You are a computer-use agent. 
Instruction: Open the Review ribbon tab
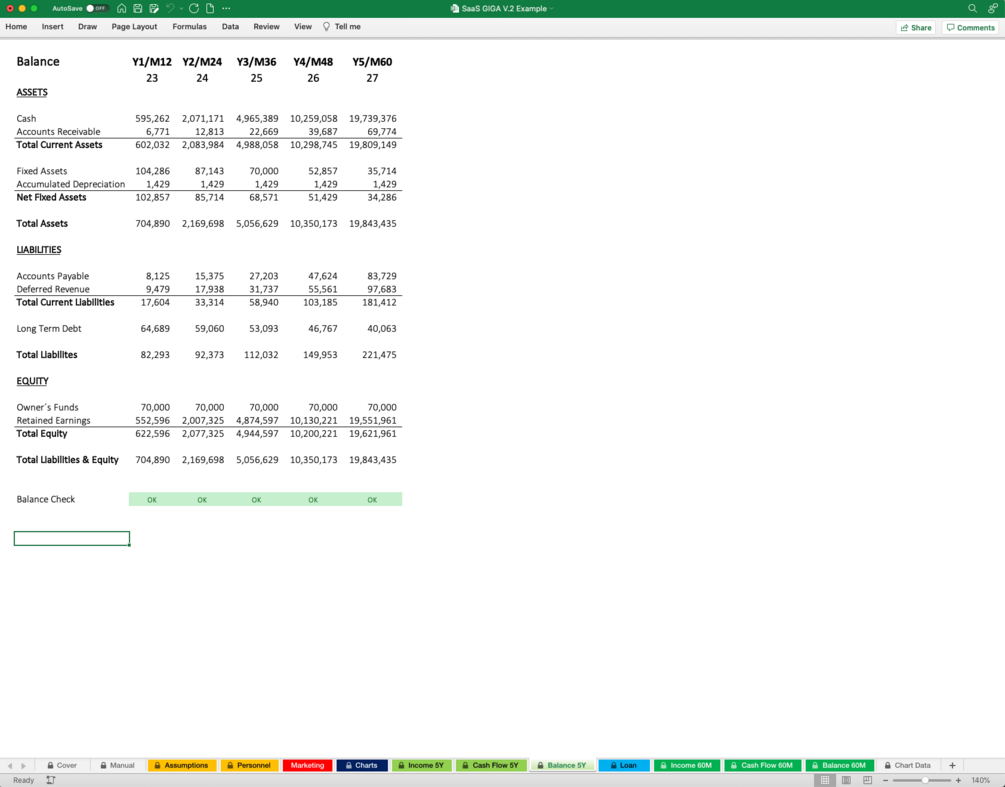[x=266, y=27]
